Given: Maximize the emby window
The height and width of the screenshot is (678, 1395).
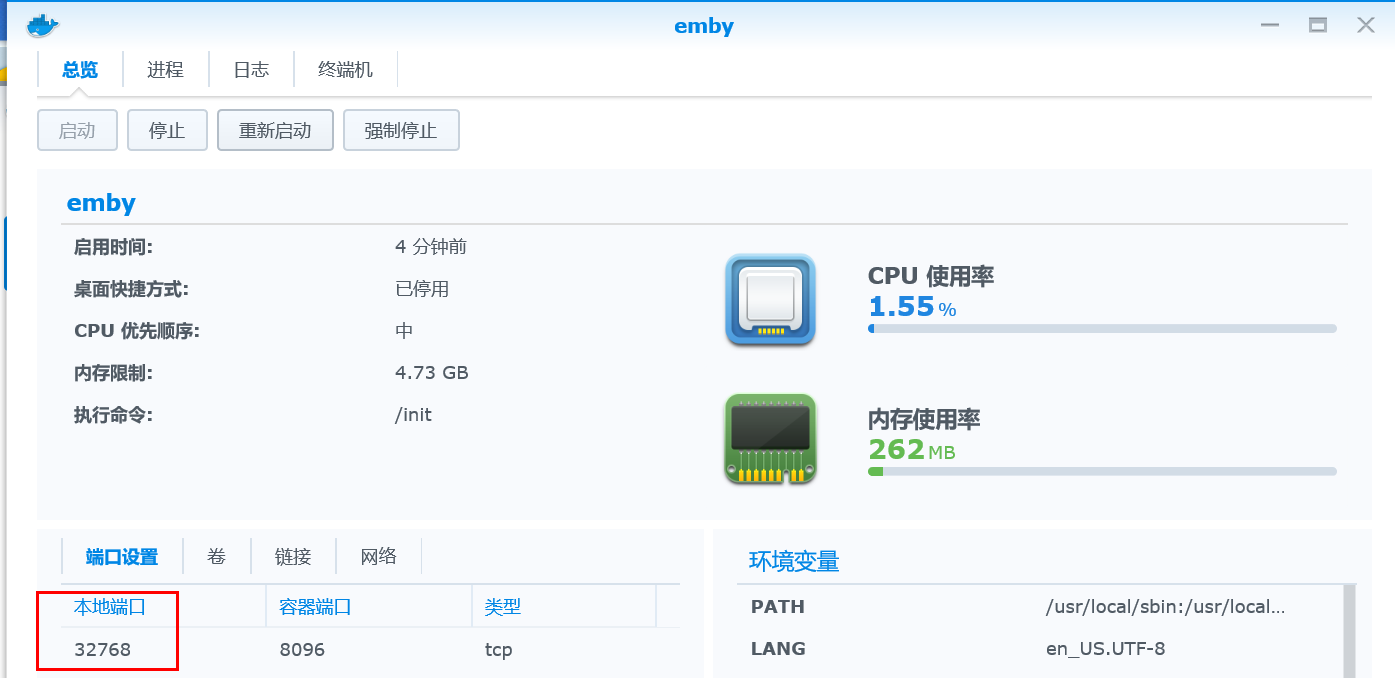Looking at the screenshot, I should coord(1318,25).
